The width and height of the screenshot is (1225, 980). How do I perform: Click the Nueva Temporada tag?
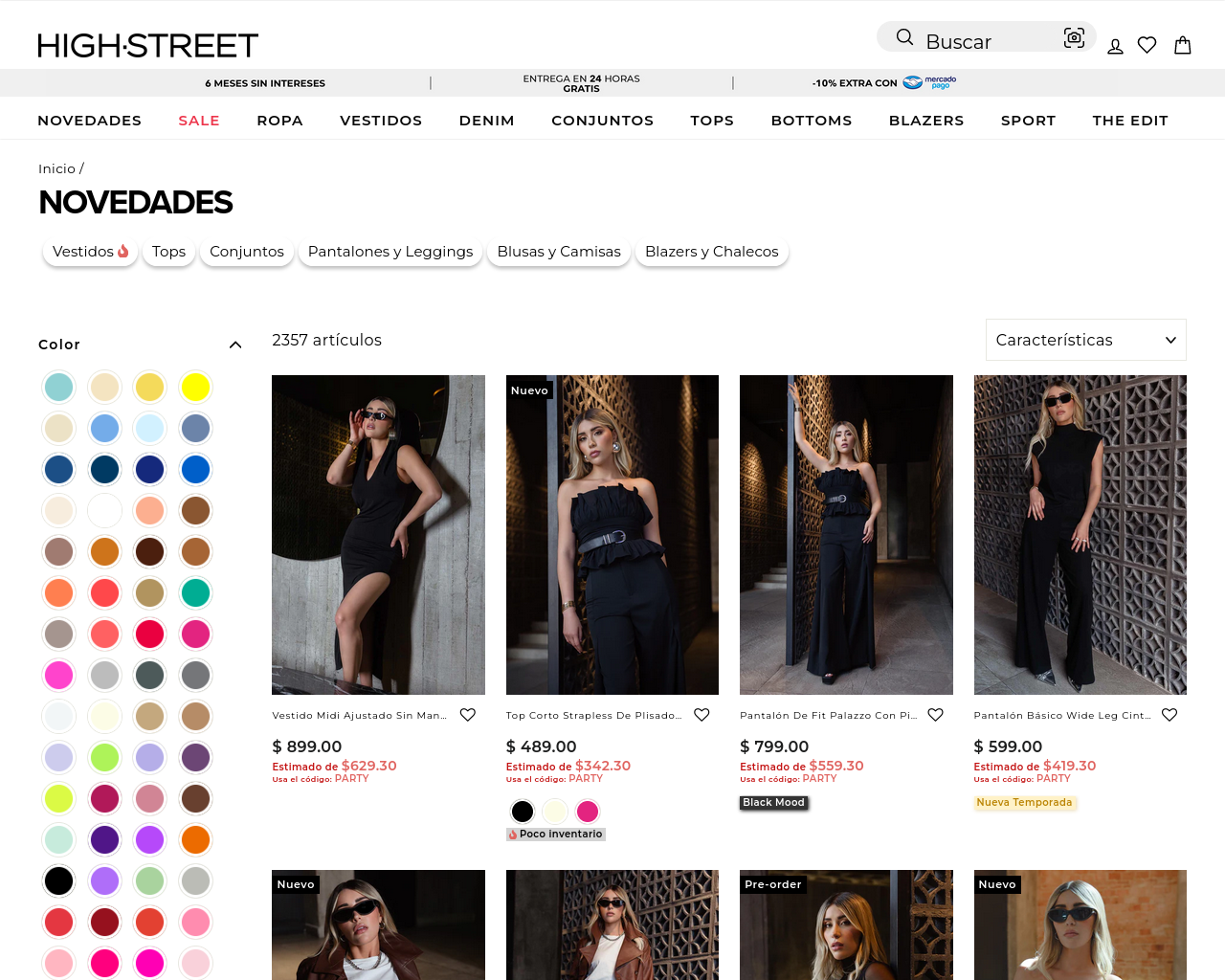[1025, 803]
